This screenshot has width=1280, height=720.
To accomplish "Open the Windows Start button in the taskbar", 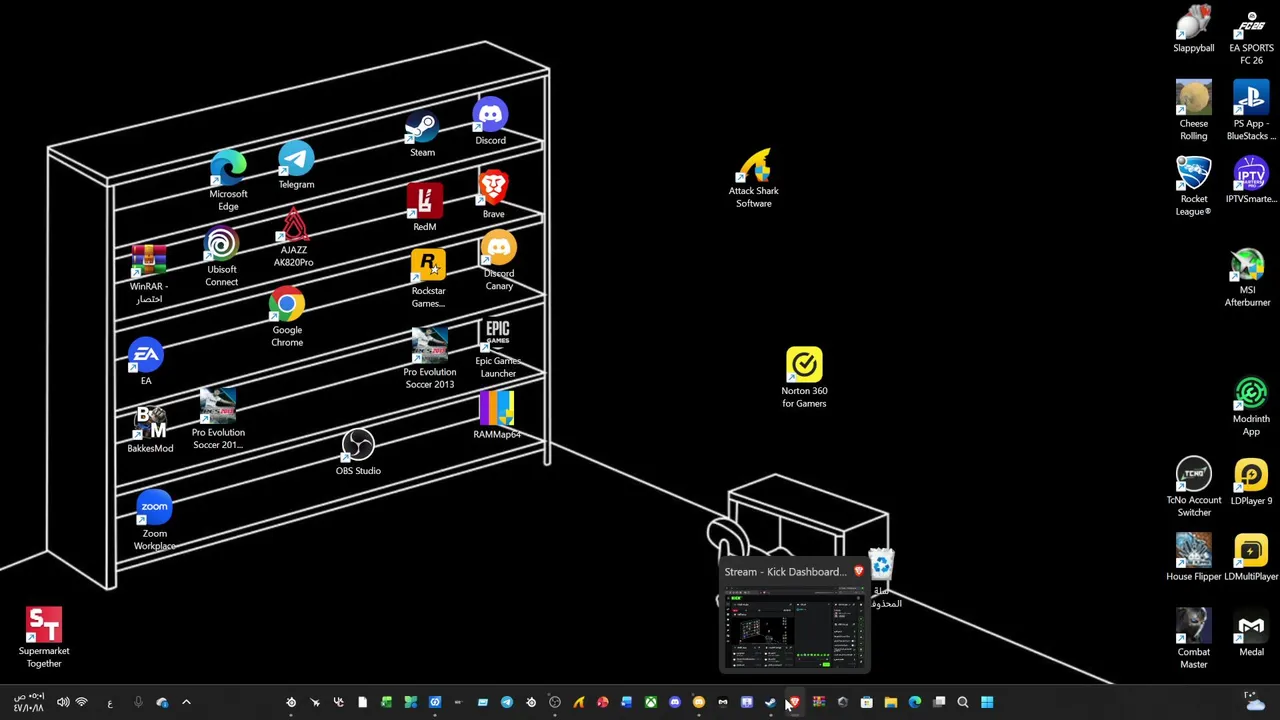I will [x=987, y=702].
